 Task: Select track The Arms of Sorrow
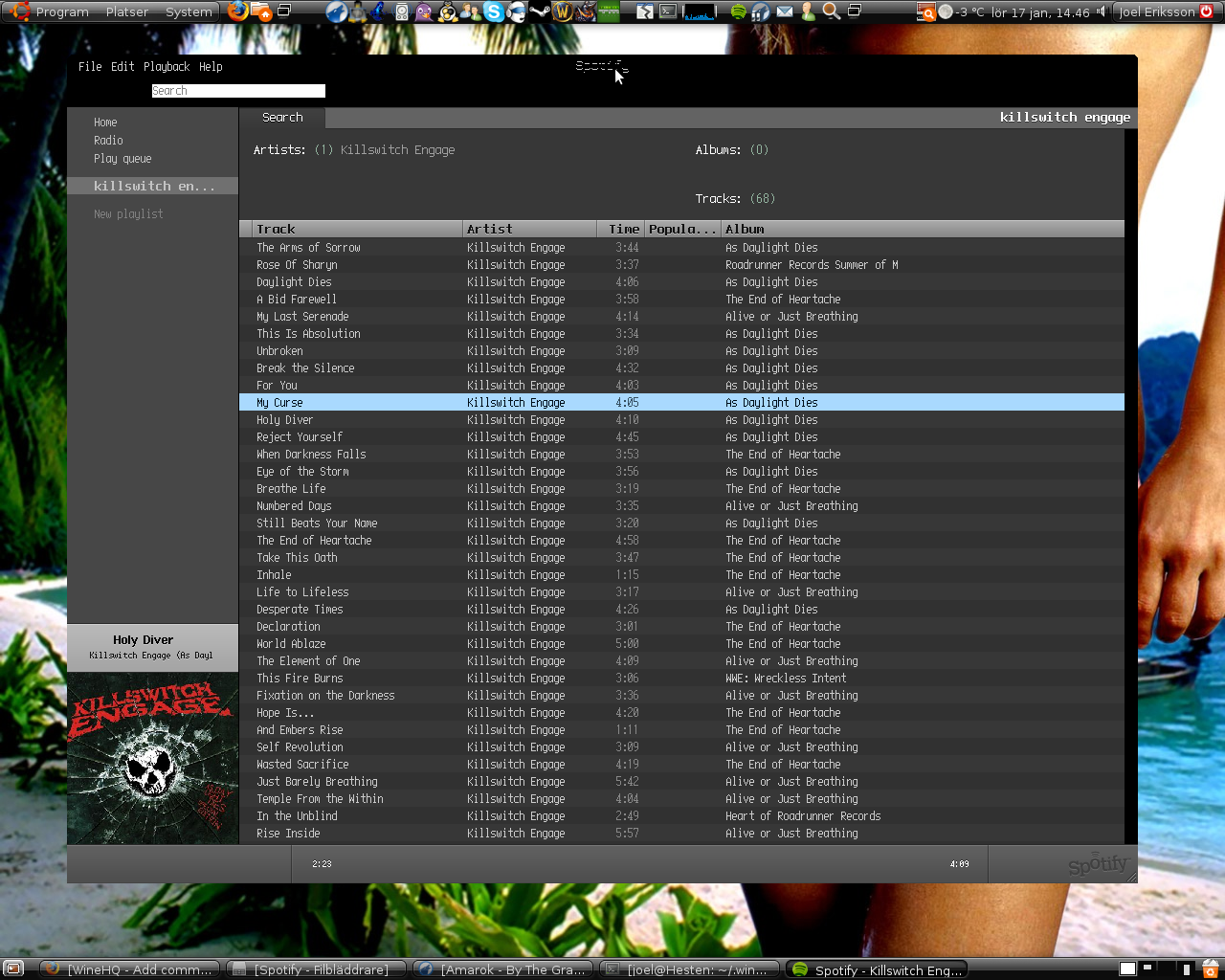[x=681, y=248]
